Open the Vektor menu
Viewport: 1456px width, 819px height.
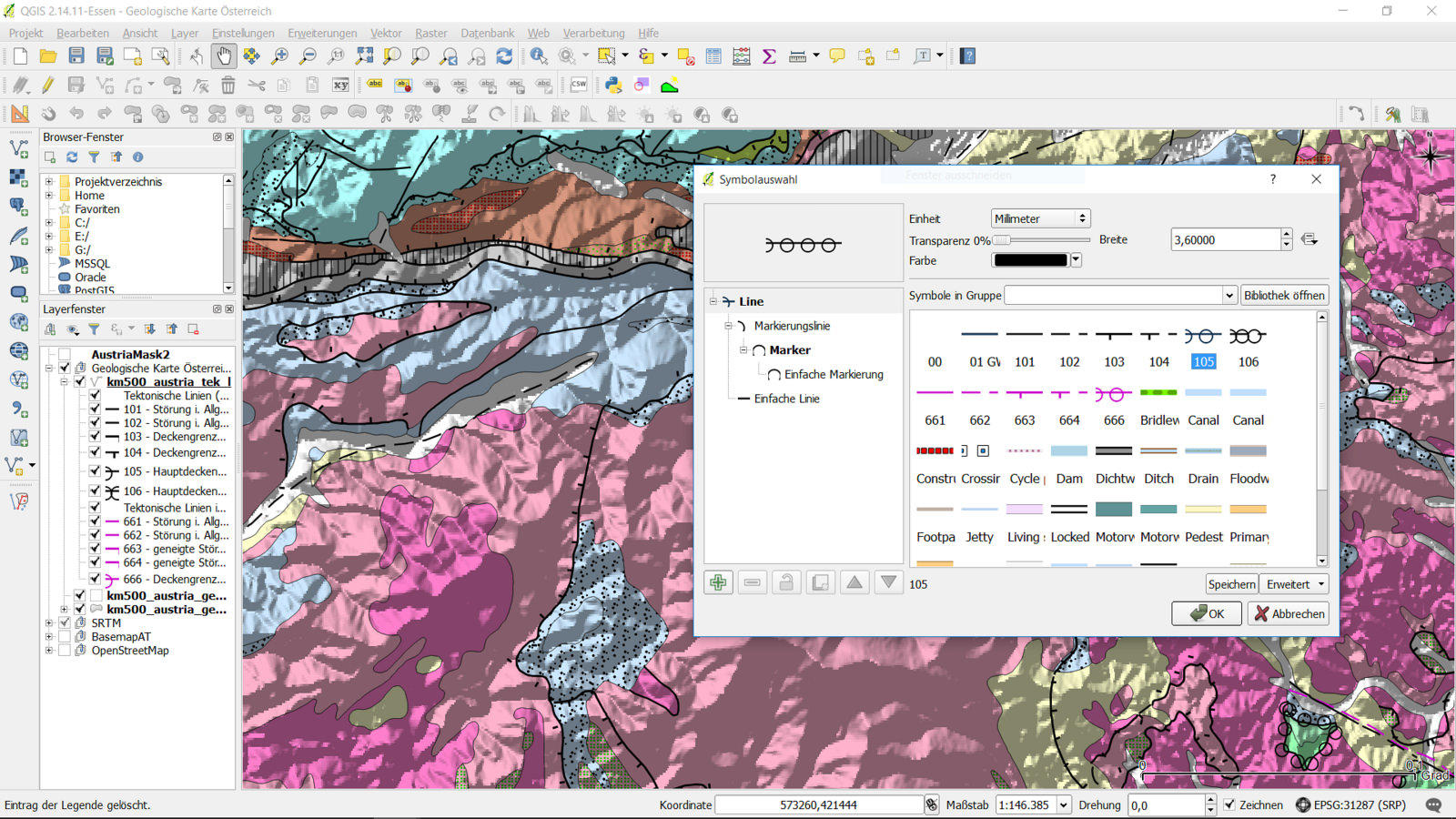[386, 33]
